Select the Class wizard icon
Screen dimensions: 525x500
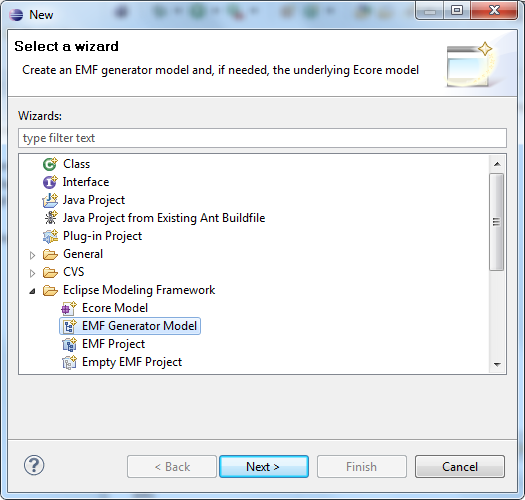pyautogui.click(x=50, y=164)
